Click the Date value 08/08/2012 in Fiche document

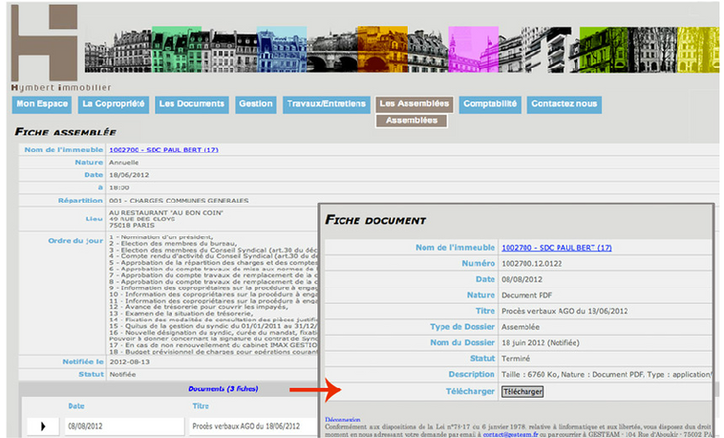pos(522,279)
